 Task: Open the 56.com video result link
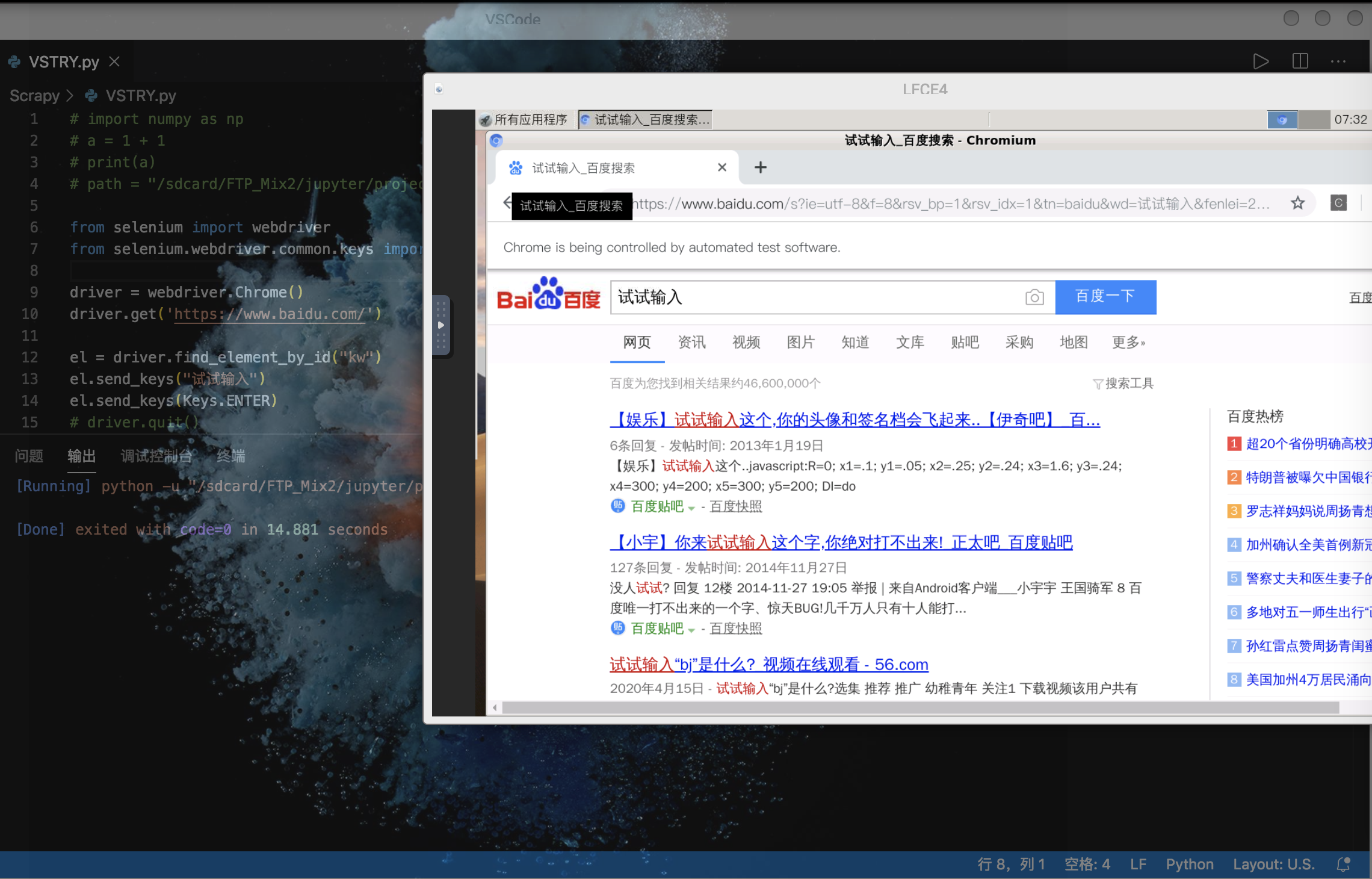tap(768, 665)
